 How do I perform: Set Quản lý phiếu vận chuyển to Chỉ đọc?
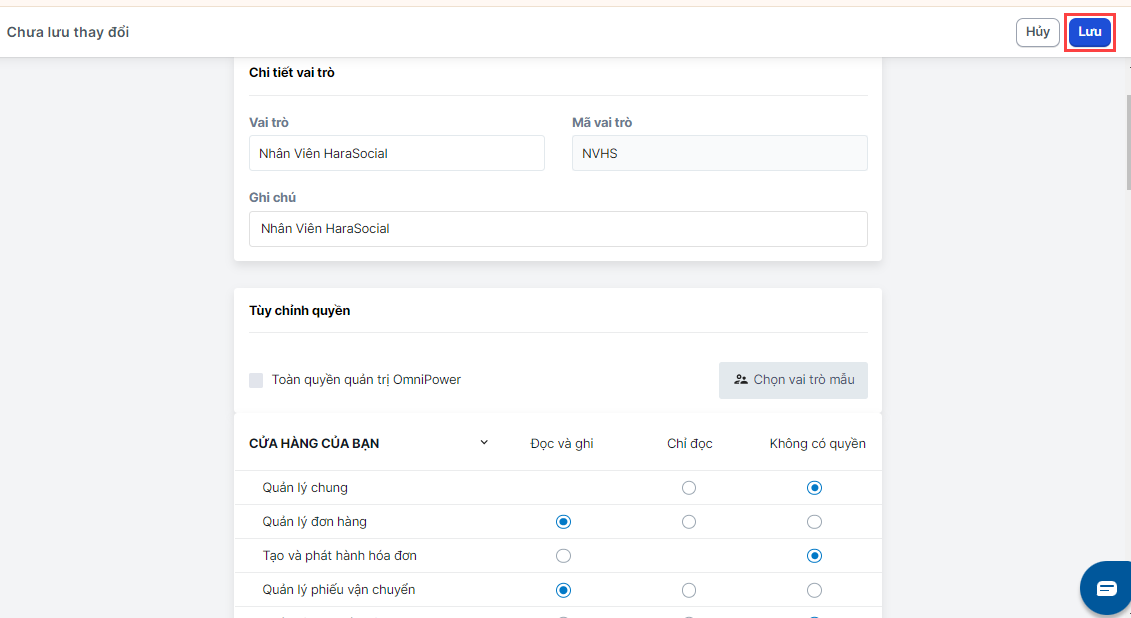(689, 590)
